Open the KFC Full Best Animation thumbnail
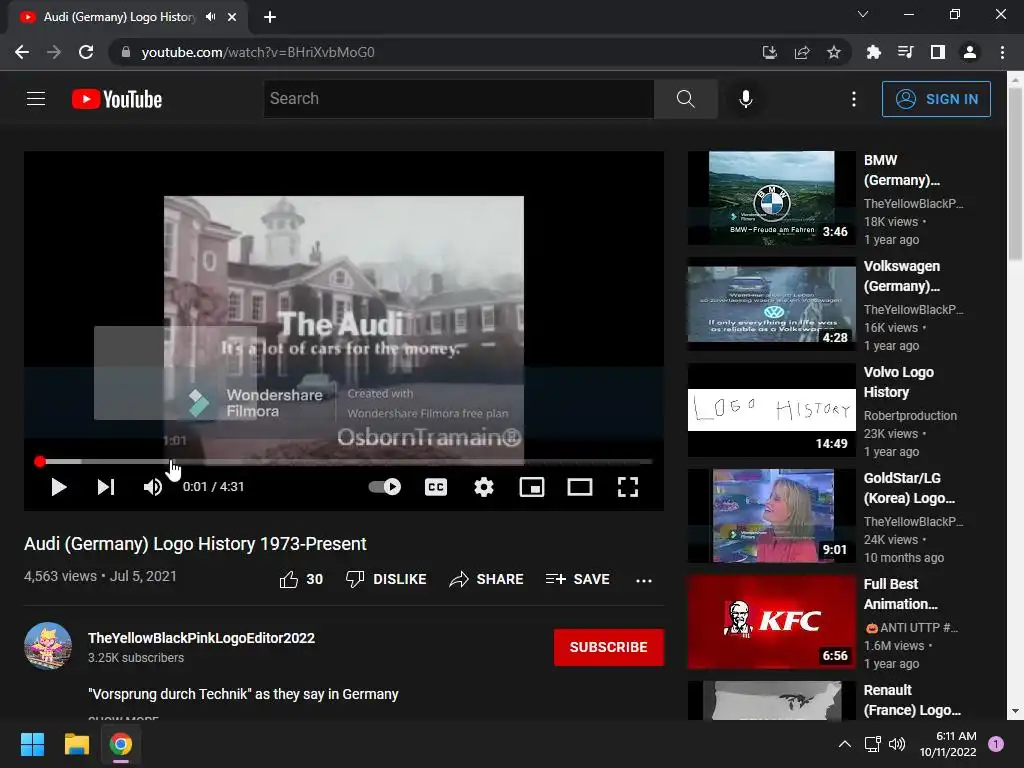This screenshot has width=1024, height=768. 771,622
